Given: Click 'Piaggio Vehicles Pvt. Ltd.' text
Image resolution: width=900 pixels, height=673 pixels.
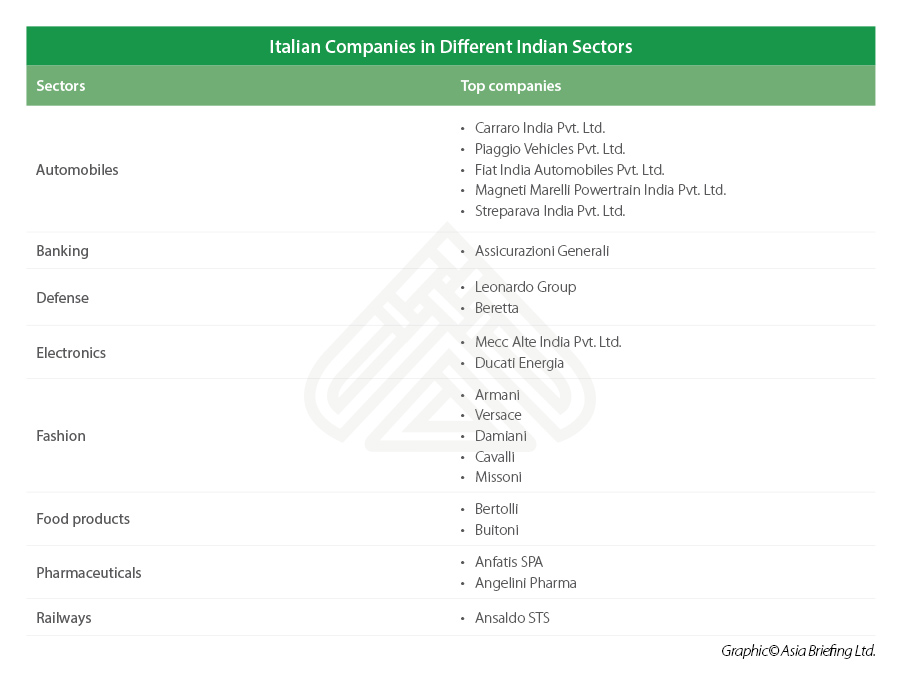Looking at the screenshot, I should click(x=550, y=149).
